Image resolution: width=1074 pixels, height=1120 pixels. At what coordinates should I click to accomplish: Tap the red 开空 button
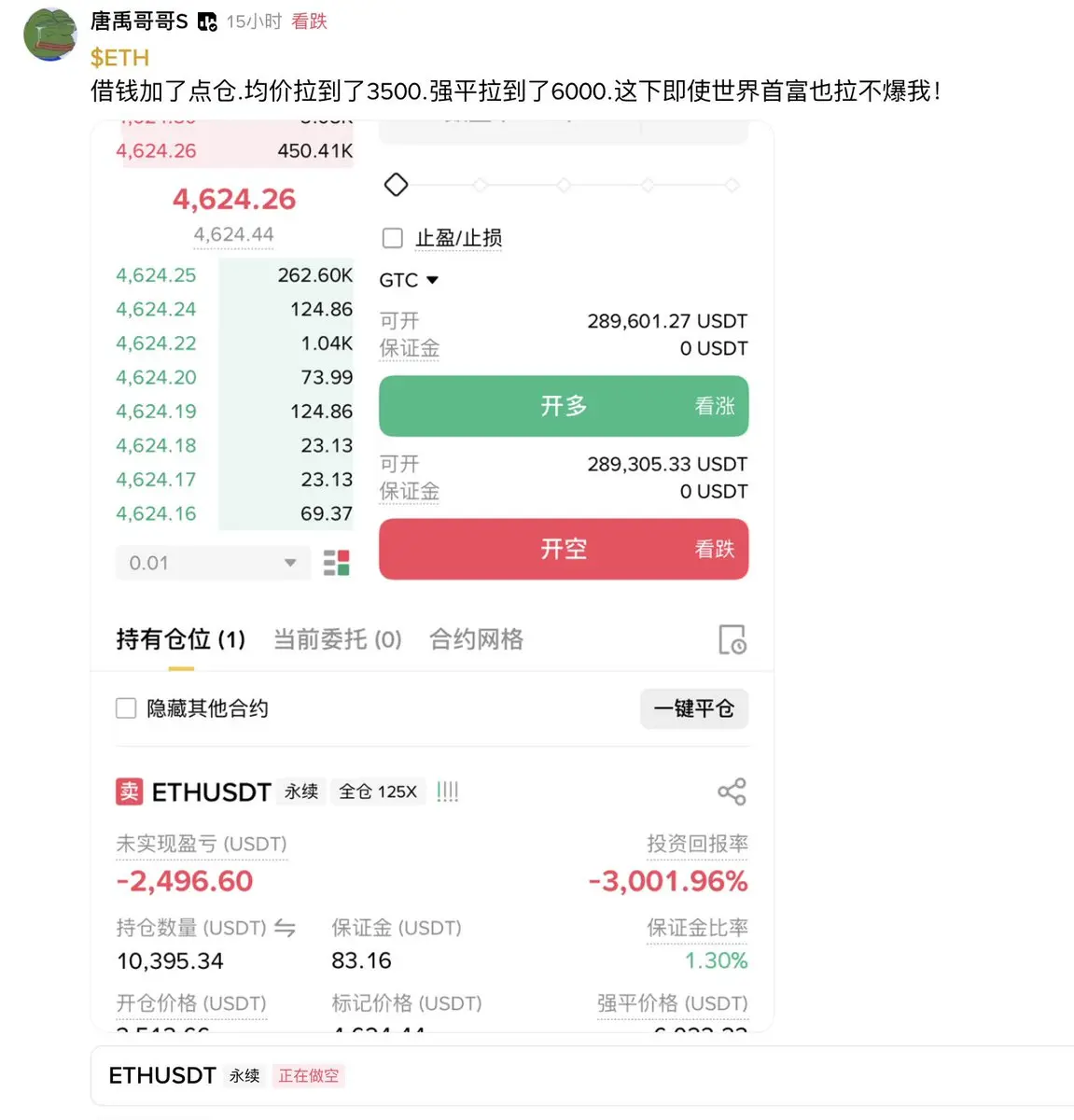tap(564, 549)
